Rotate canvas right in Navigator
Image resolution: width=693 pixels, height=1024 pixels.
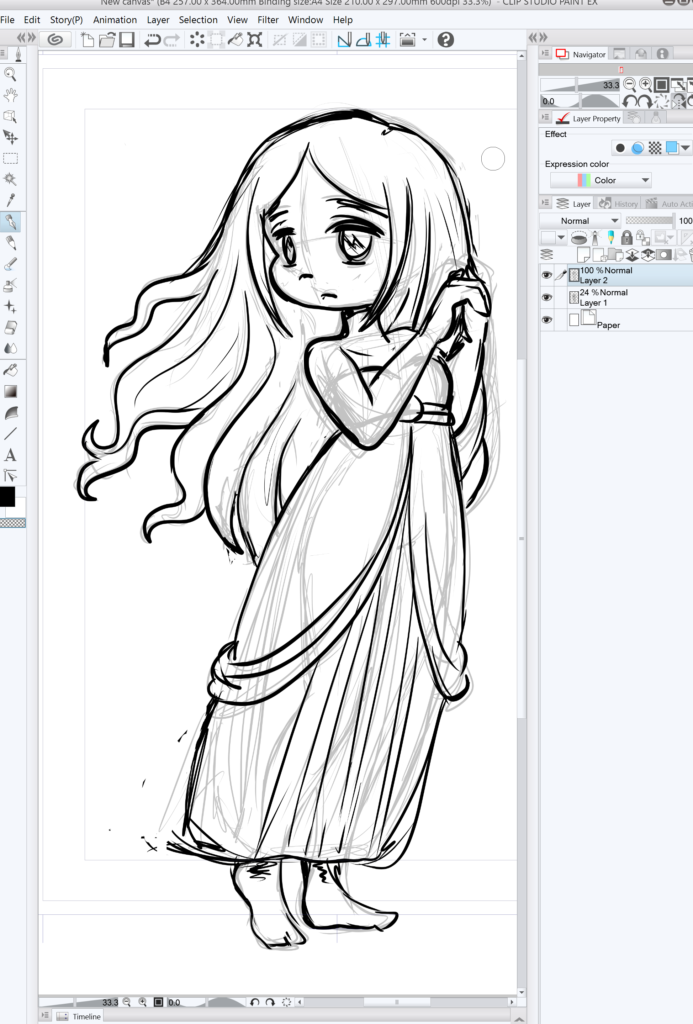[x=645, y=101]
